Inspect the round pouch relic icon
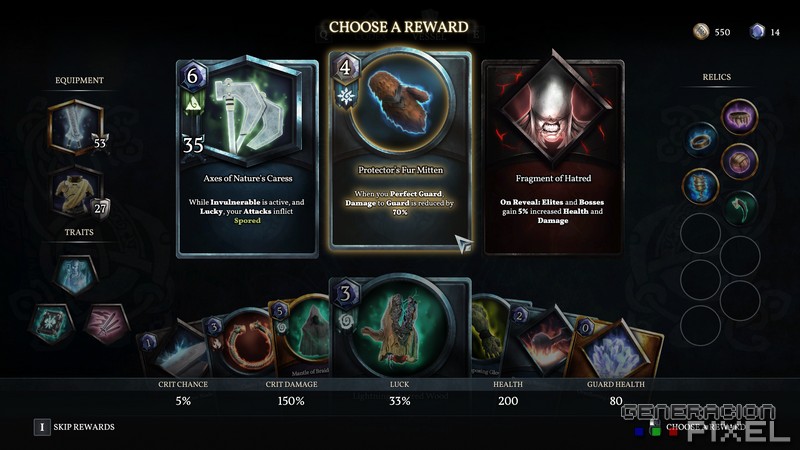This screenshot has width=800, height=450. tap(739, 162)
